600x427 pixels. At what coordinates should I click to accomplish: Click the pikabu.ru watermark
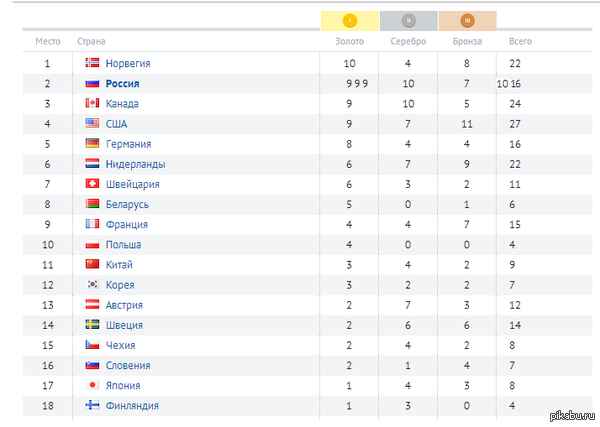tap(572, 416)
